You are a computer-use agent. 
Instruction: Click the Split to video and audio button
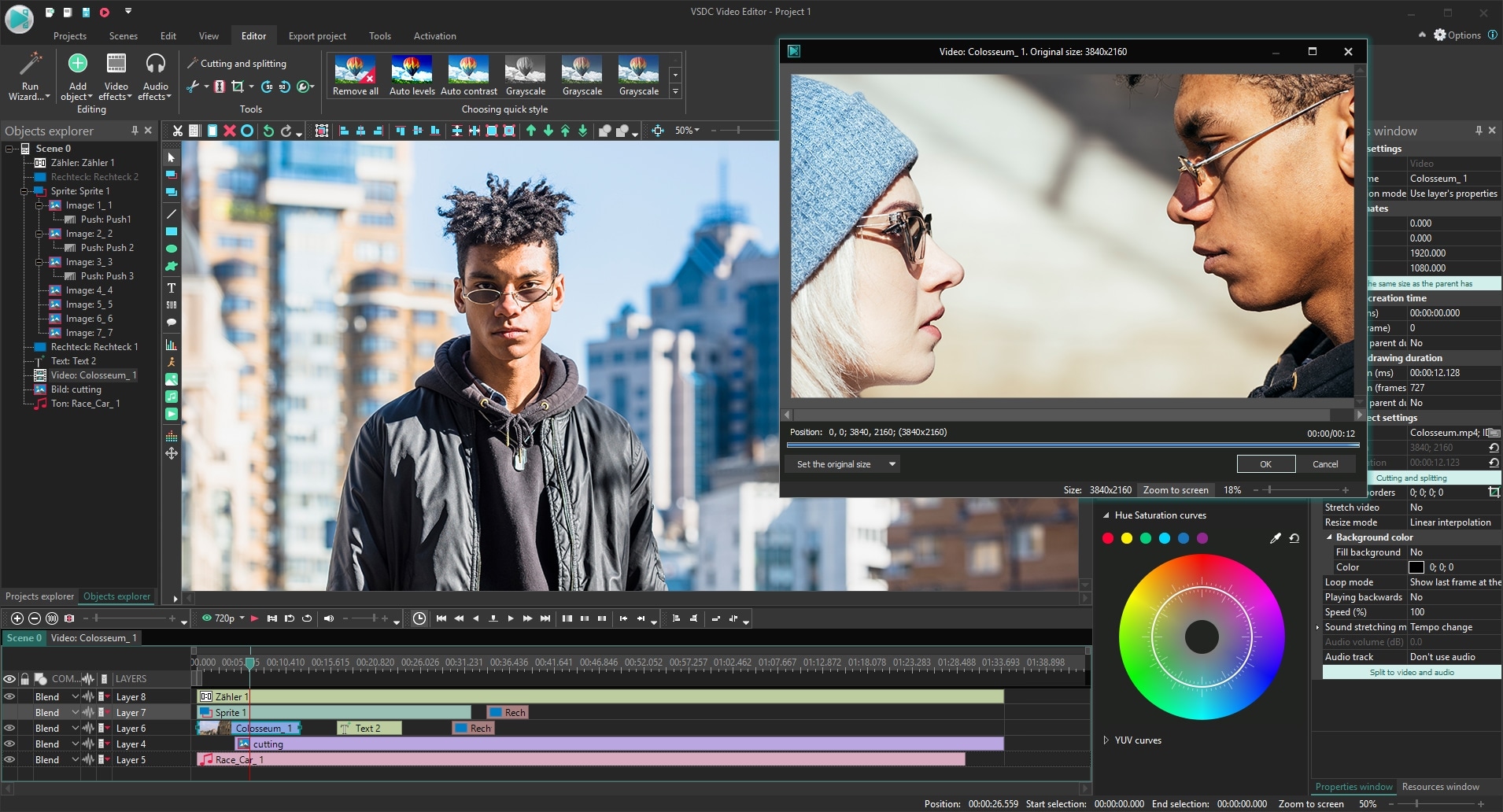(x=1412, y=673)
